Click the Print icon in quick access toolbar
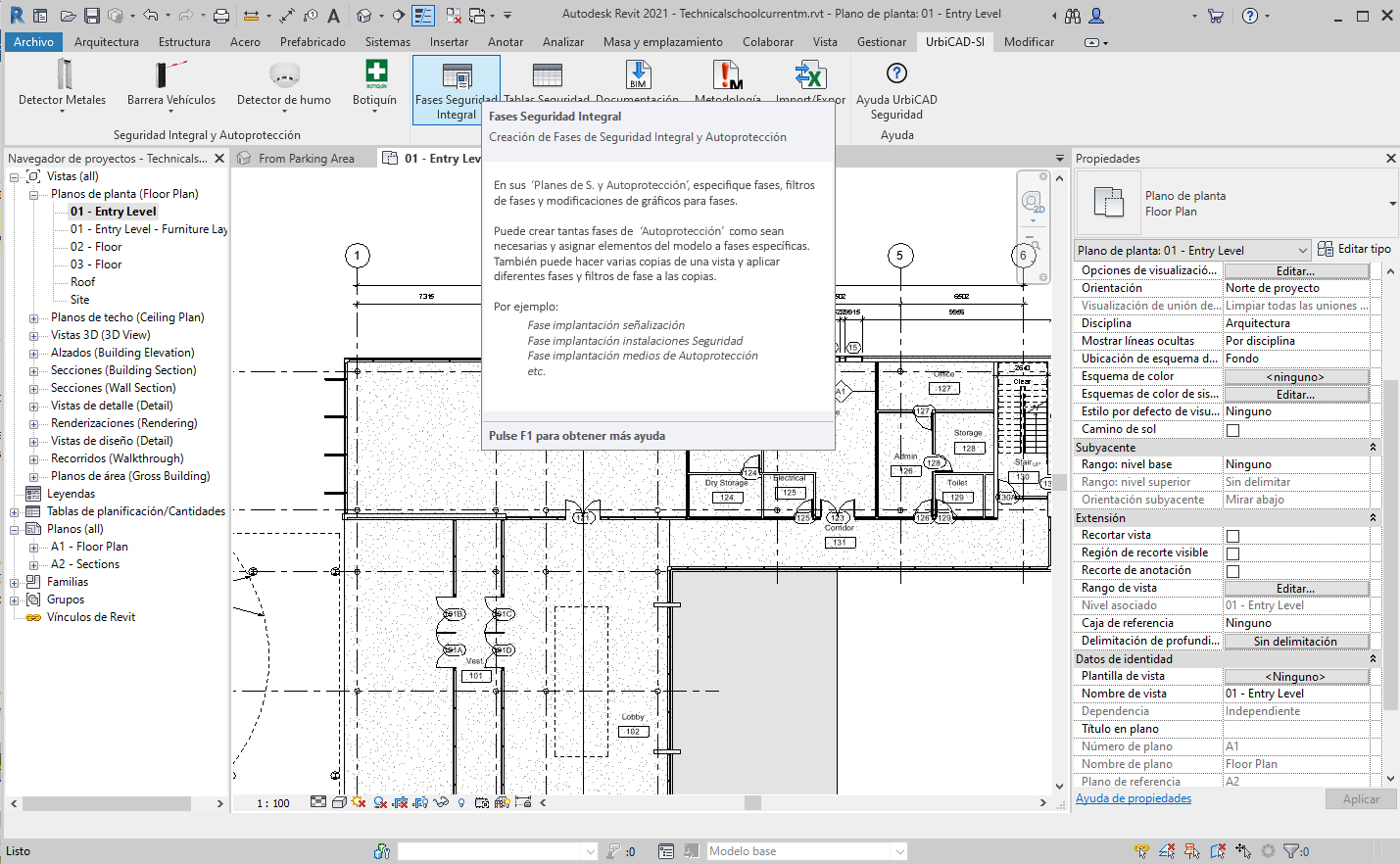 pyautogui.click(x=221, y=16)
